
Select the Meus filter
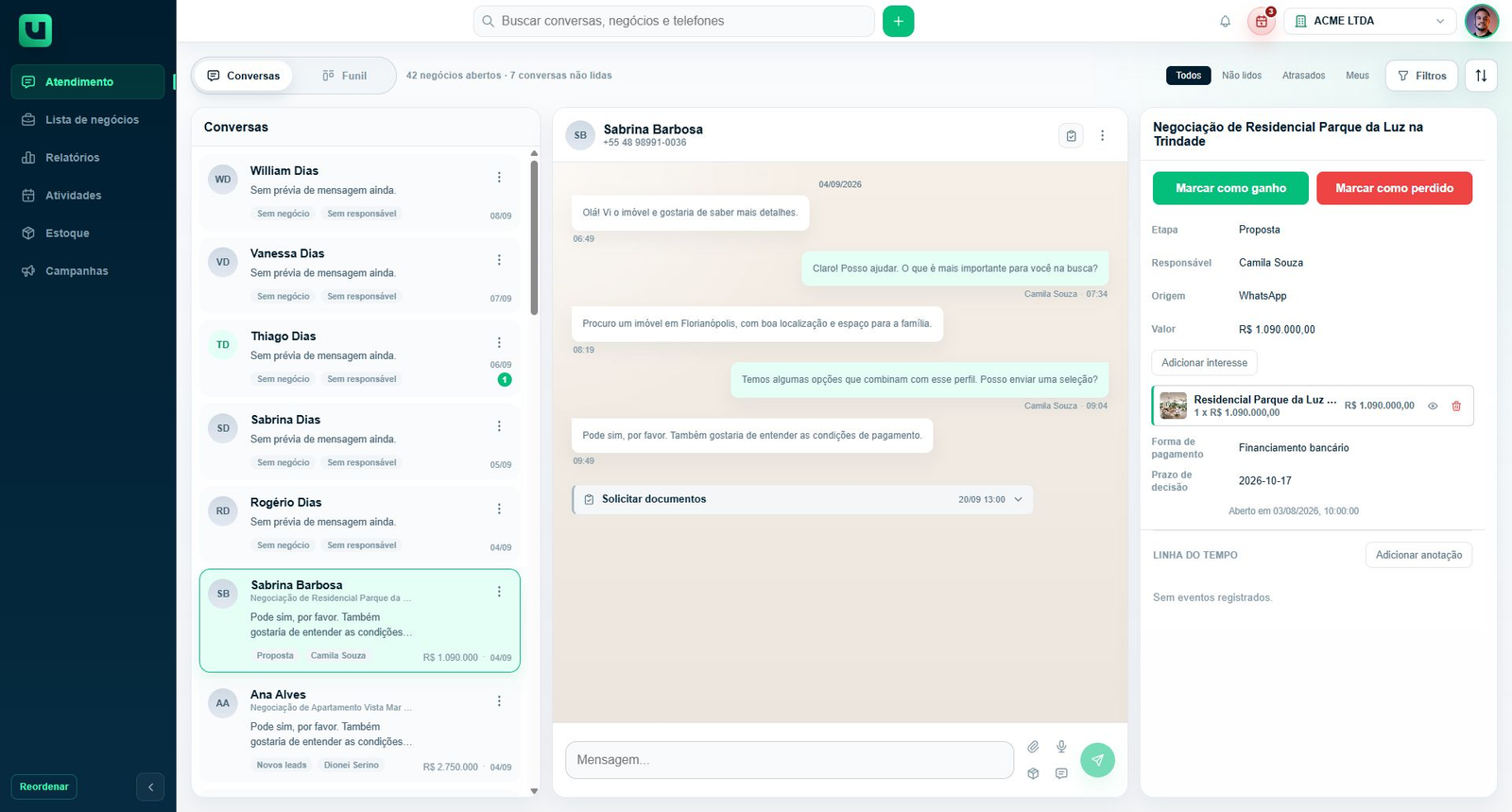pos(1357,76)
